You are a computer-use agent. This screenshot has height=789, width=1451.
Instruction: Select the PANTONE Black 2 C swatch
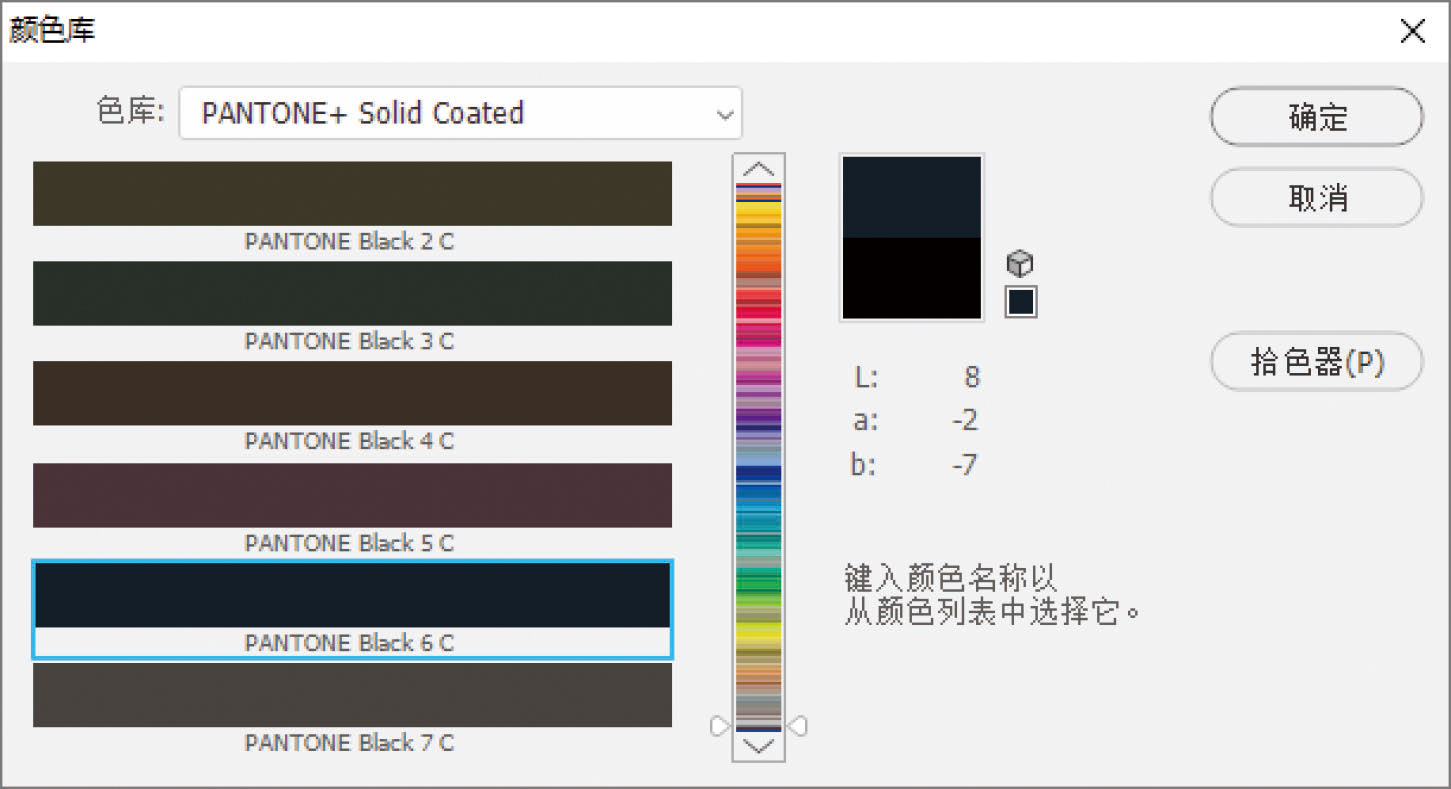pos(352,194)
